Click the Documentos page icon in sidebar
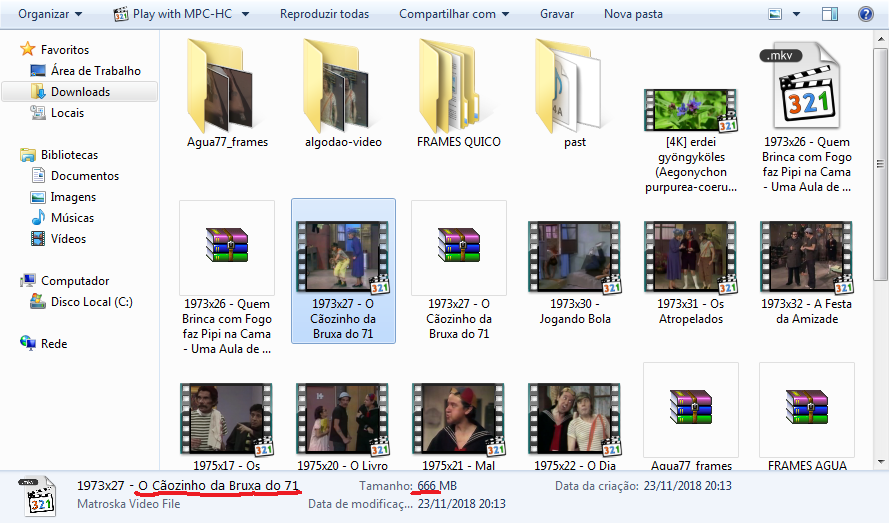The image size is (889, 523). pyautogui.click(x=38, y=175)
